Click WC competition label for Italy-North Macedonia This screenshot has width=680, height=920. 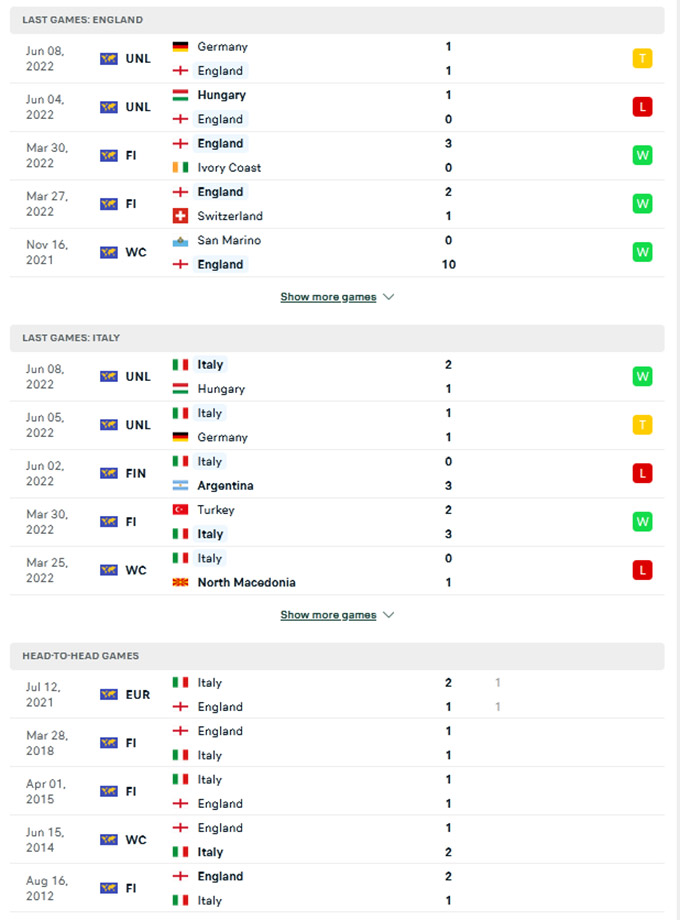click(136, 570)
